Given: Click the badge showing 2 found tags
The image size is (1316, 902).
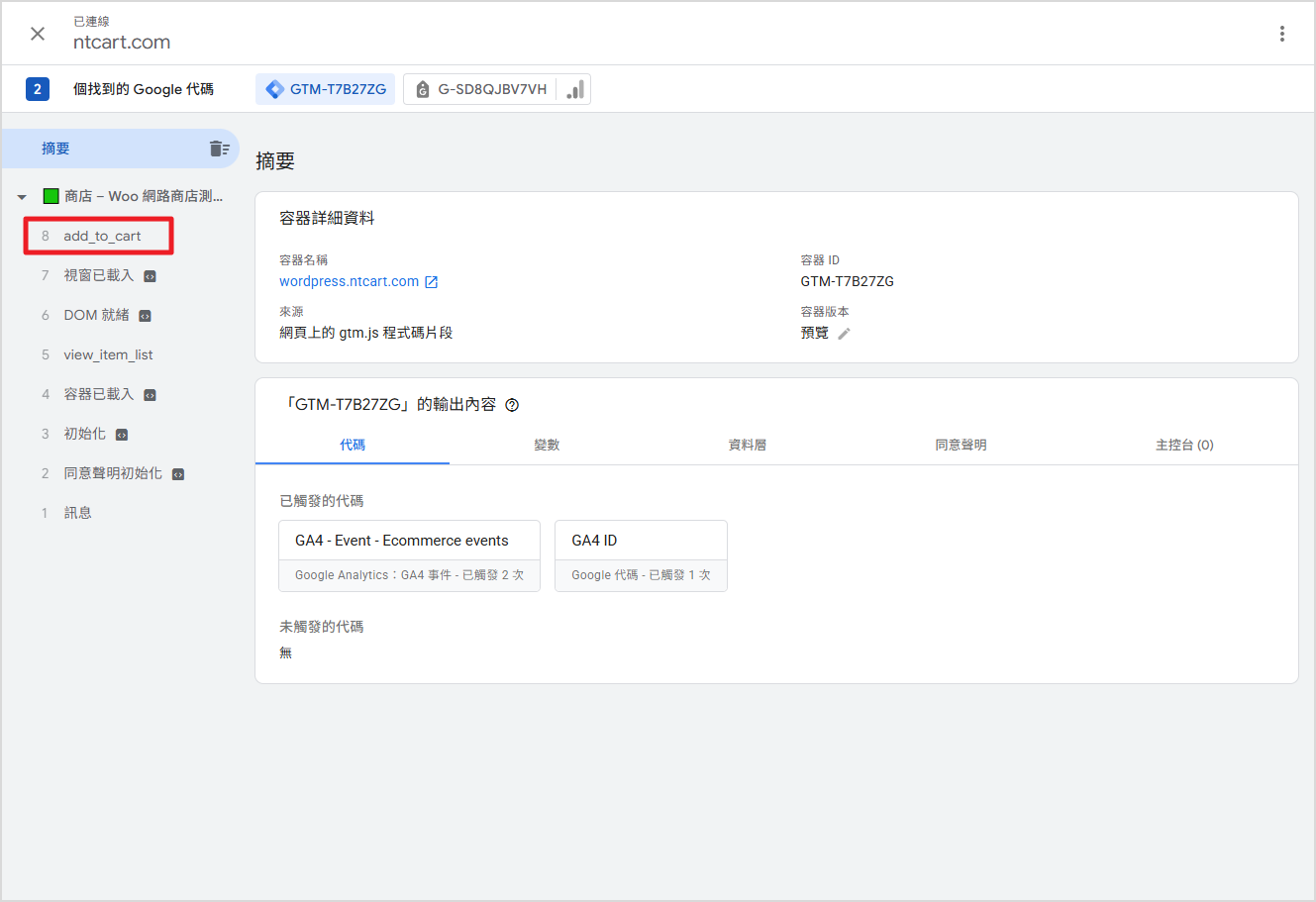Looking at the screenshot, I should click(x=38, y=89).
